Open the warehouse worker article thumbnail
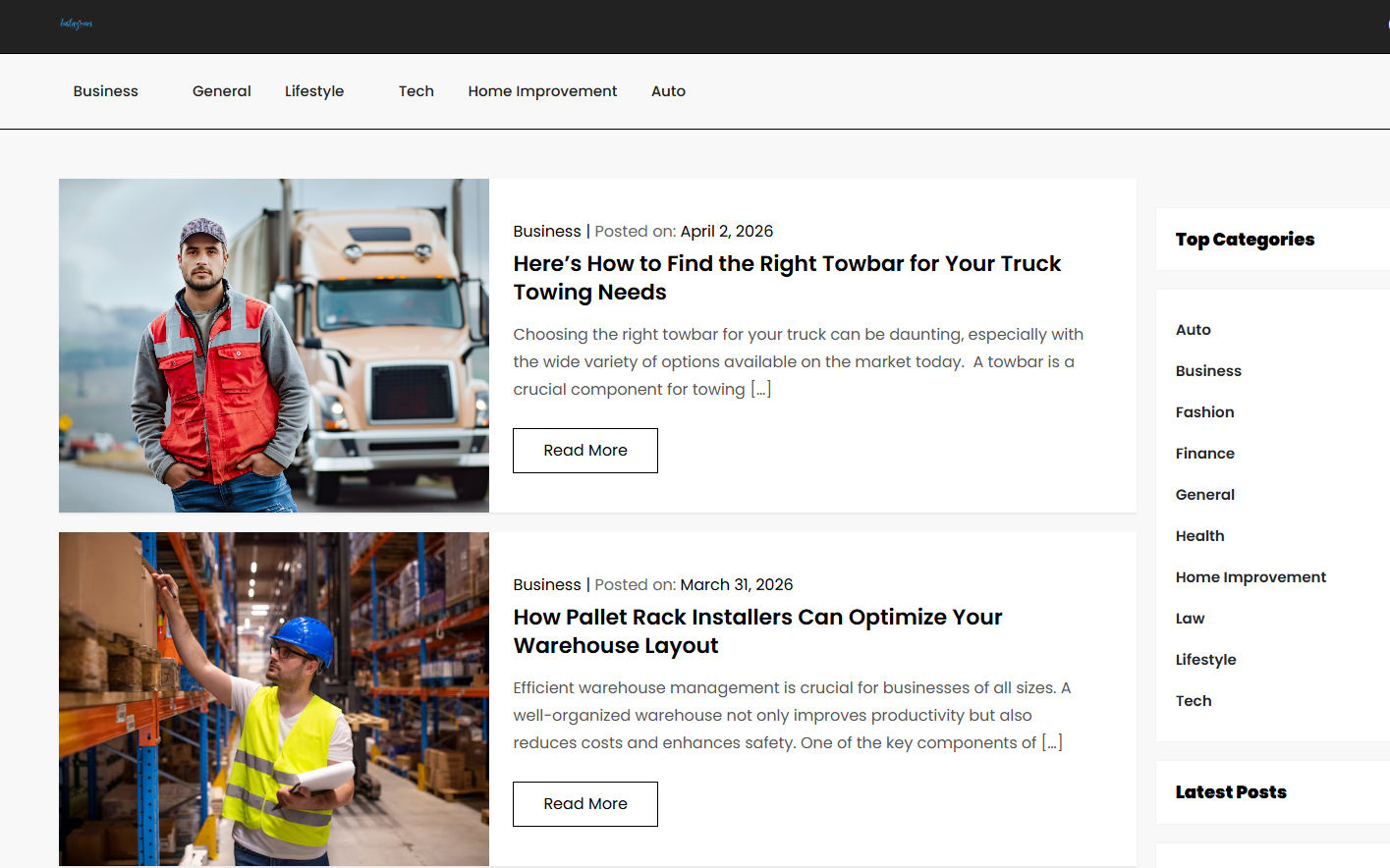 (274, 699)
